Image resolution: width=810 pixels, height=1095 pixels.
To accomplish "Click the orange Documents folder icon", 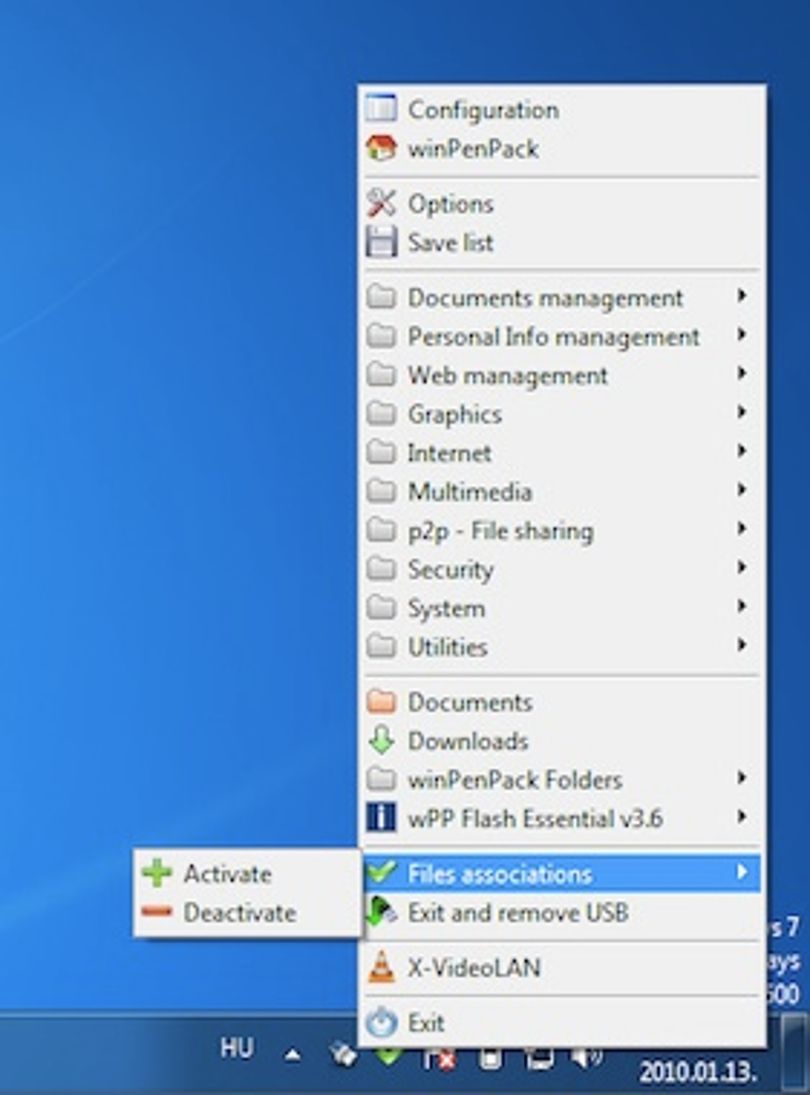I will click(x=381, y=702).
